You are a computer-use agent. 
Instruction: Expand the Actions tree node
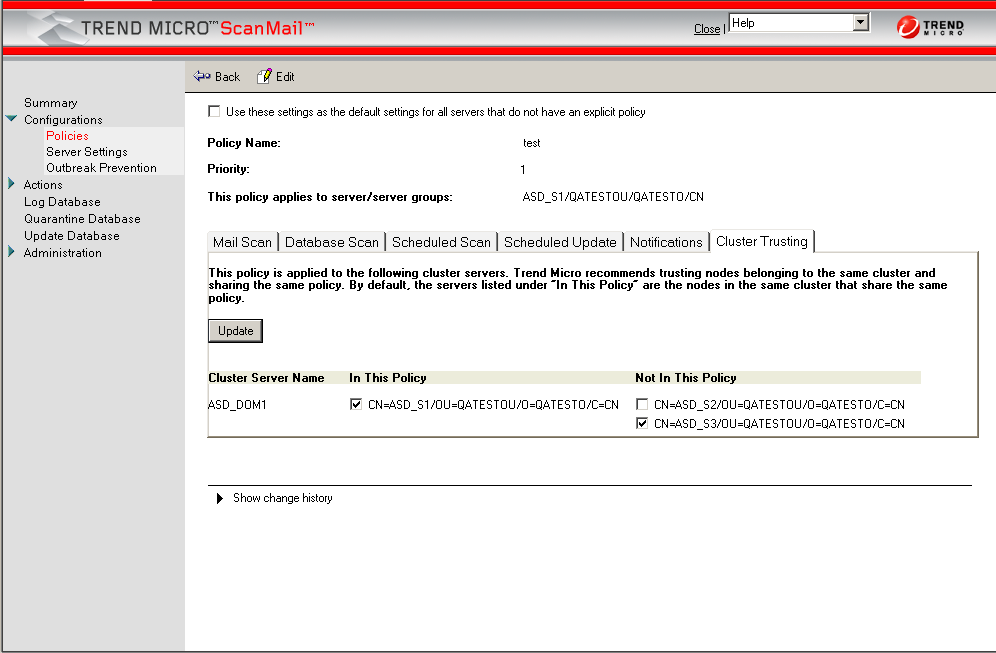[11, 184]
